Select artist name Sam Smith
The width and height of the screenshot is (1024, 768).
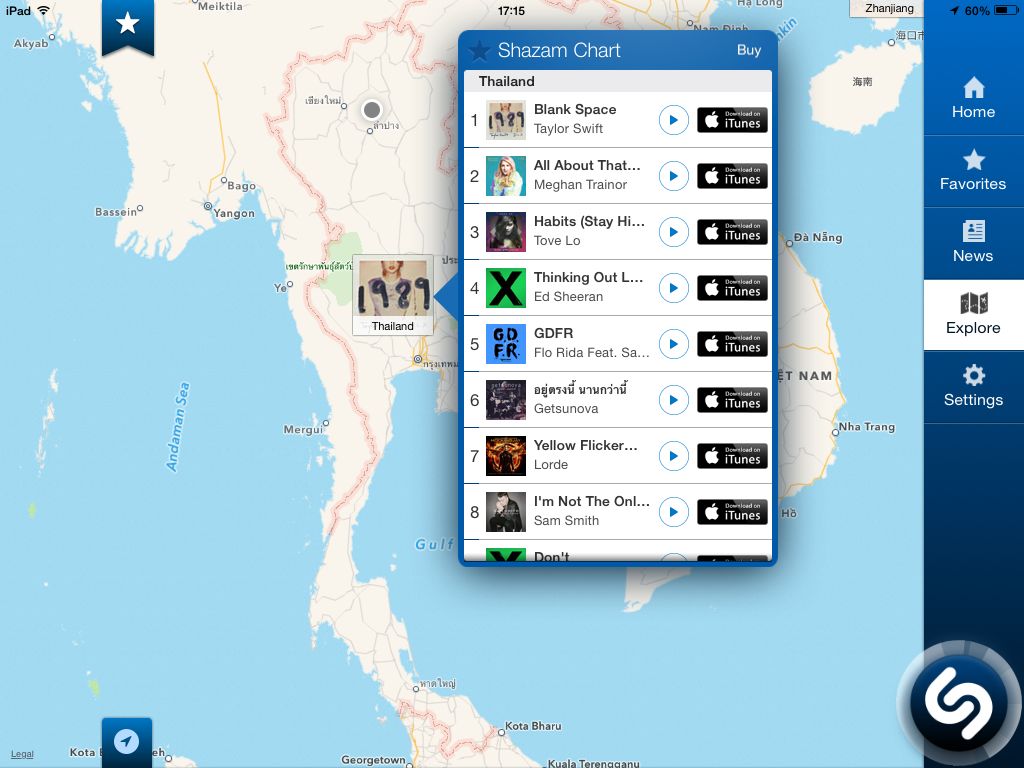pos(566,520)
